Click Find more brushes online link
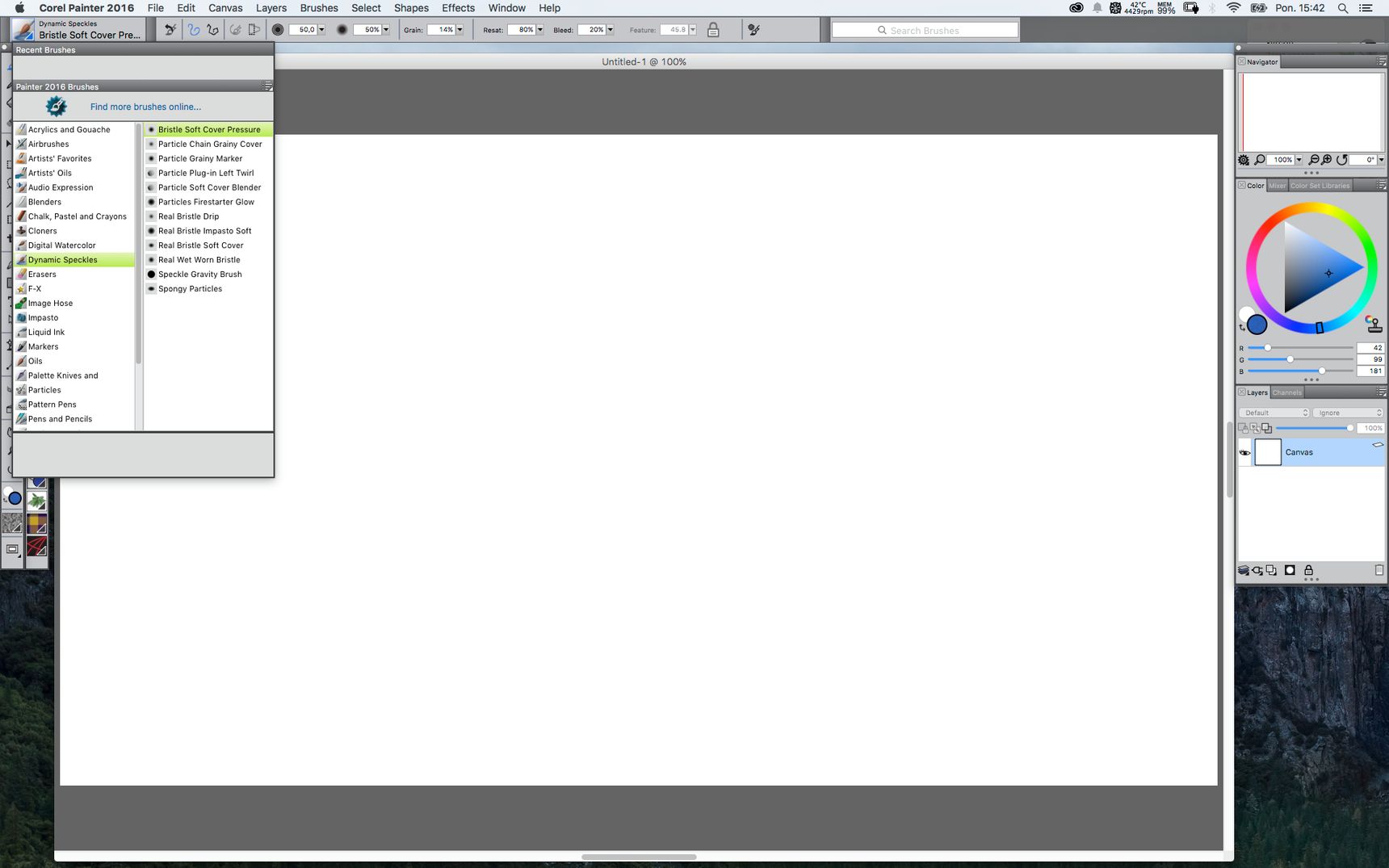The width and height of the screenshot is (1389, 868). coord(145,107)
